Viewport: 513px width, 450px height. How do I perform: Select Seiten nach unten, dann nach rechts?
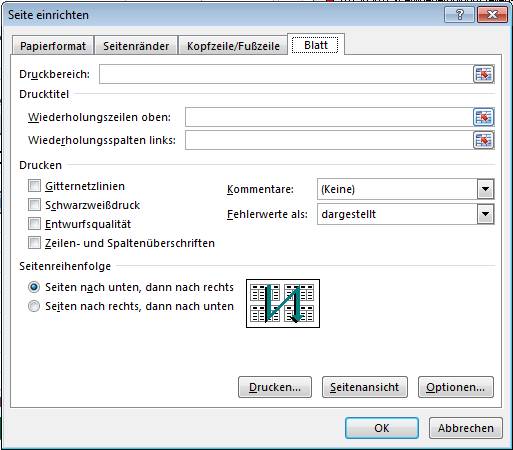pos(34,287)
